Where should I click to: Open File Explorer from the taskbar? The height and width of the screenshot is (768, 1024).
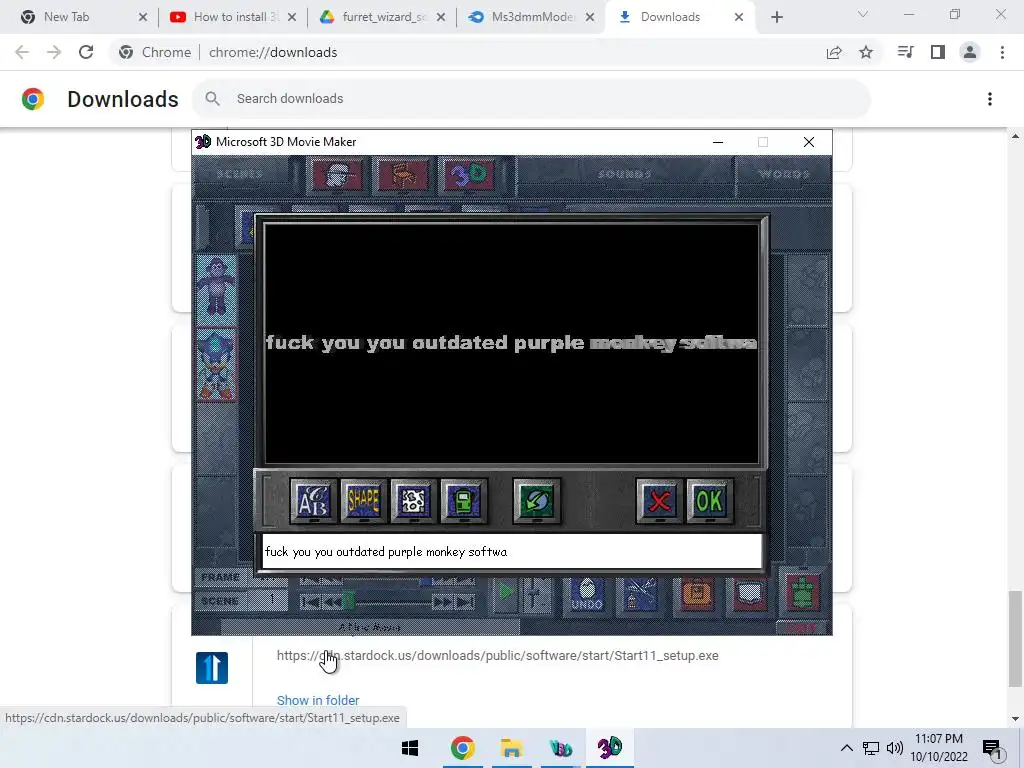pyautogui.click(x=511, y=748)
